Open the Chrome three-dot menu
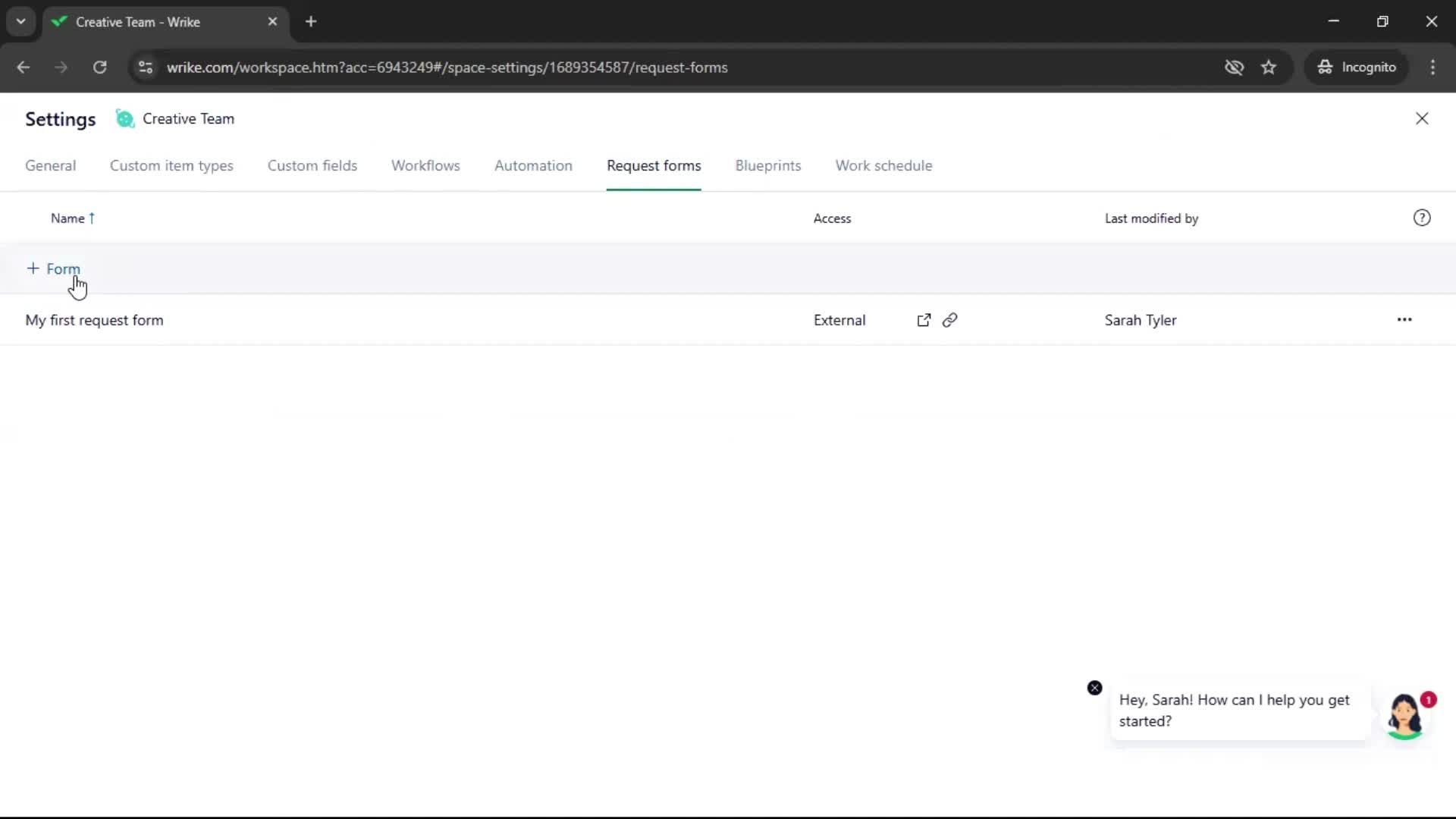The width and height of the screenshot is (1456, 819). pos(1432,67)
